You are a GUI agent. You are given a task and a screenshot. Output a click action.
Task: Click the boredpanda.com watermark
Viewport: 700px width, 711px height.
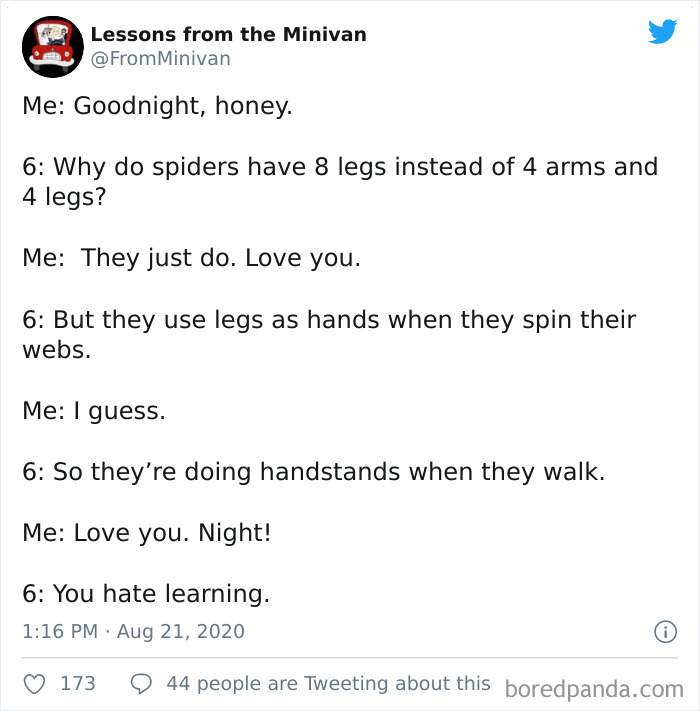click(594, 690)
